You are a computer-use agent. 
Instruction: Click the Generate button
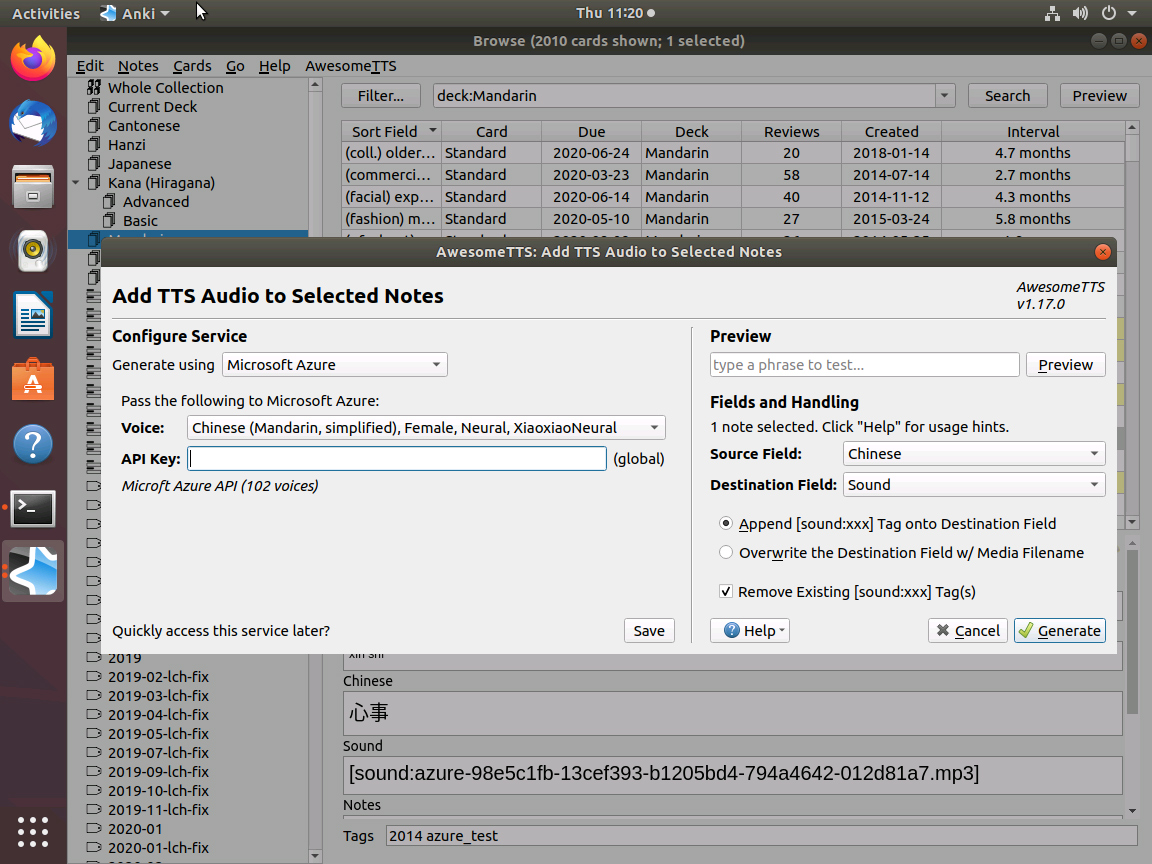1059,630
